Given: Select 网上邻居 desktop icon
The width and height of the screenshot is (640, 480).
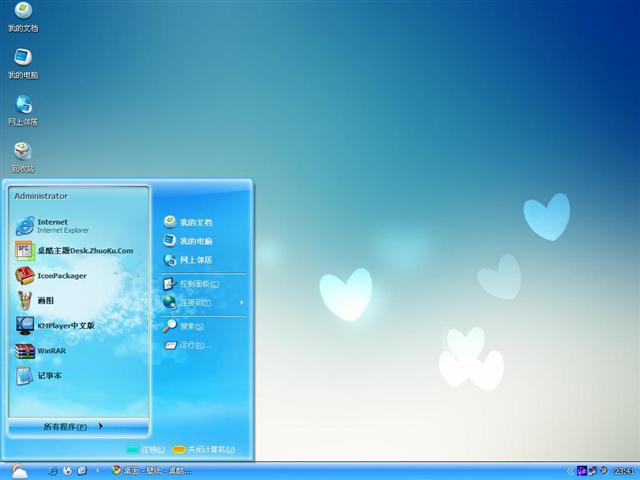Looking at the screenshot, I should point(23,111).
